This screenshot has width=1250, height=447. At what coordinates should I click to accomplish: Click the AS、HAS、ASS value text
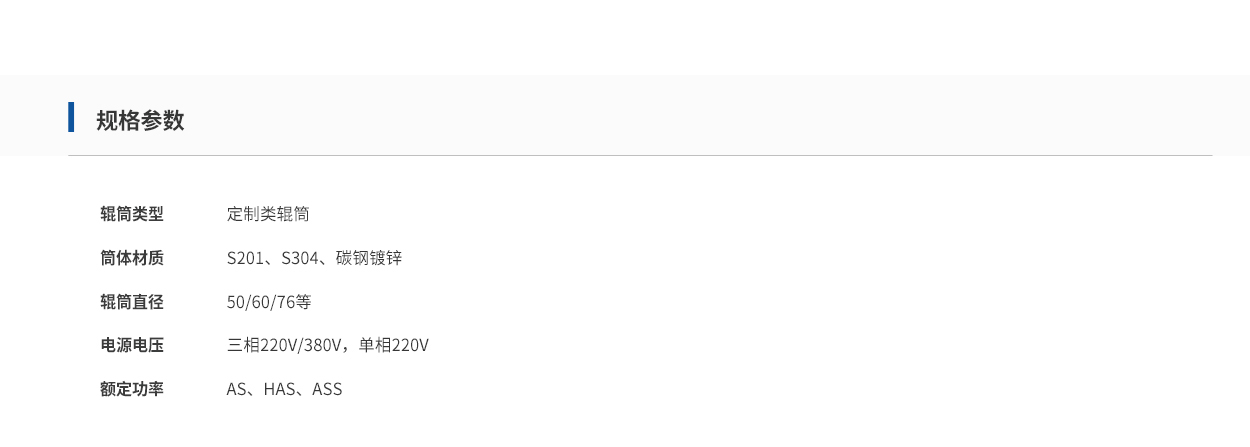click(x=284, y=389)
